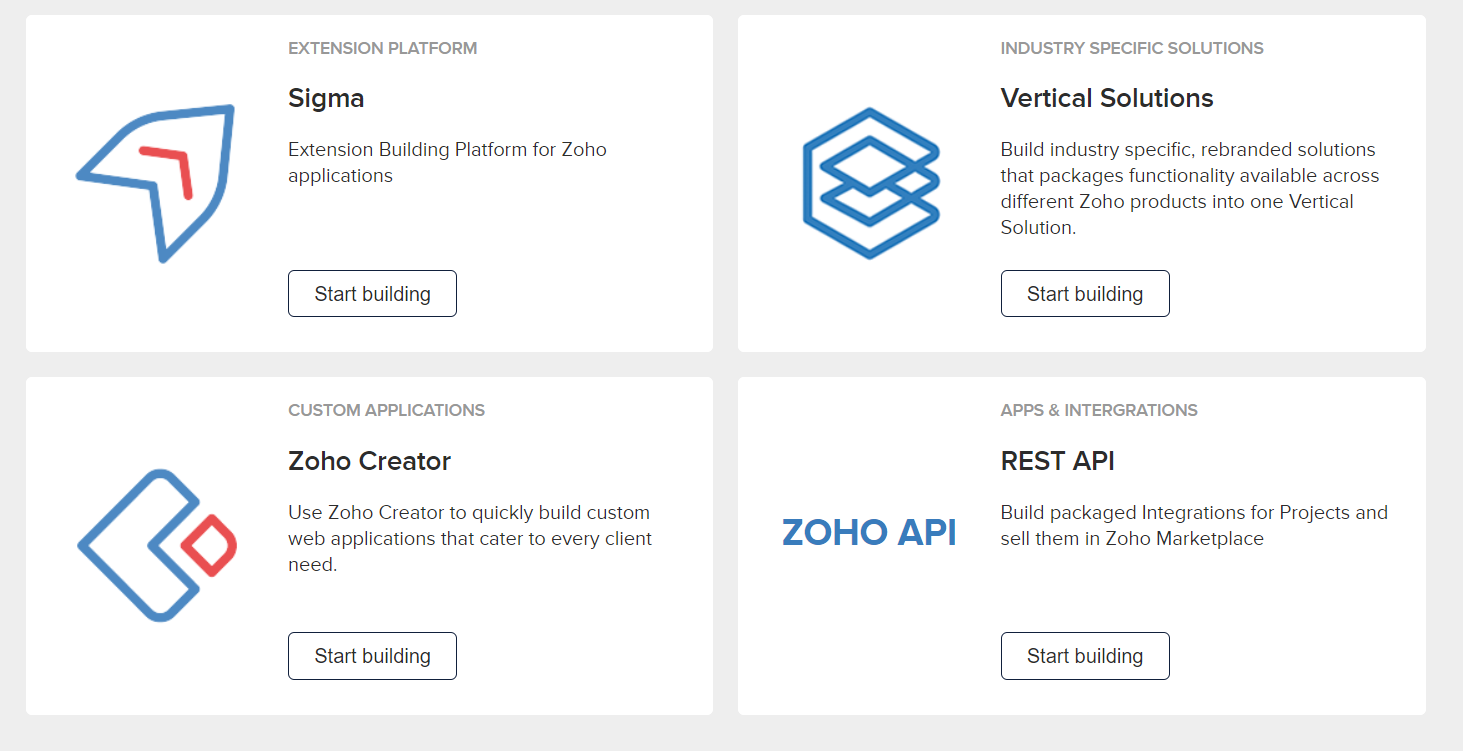Screen dimensions: 1463x751
Task: Click the 'Build packaged Integrations for Projects' description
Action: (x=1194, y=525)
